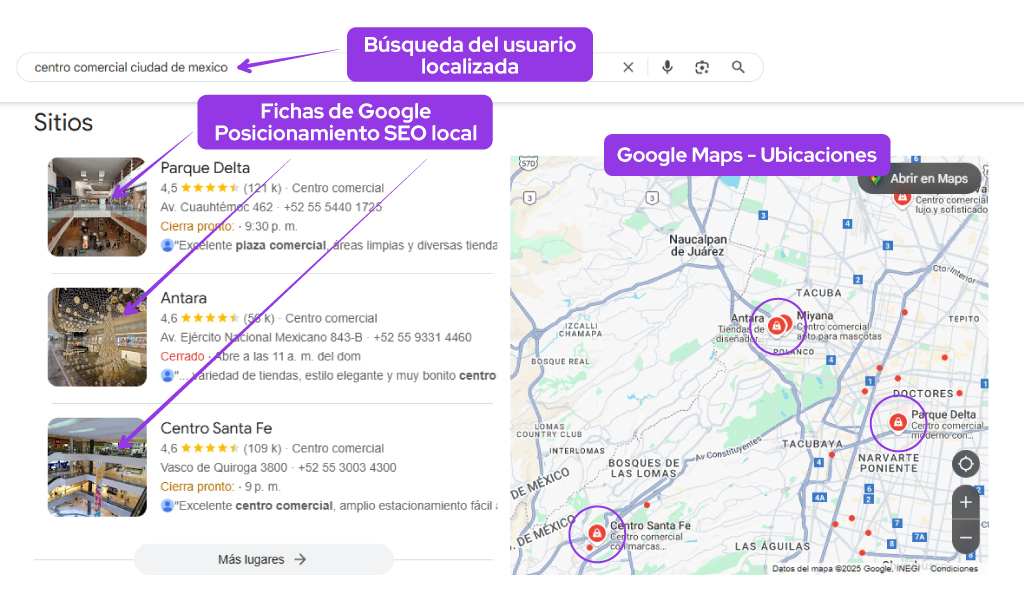Click the 'Naucalpan de Juárez' map label

point(697,245)
